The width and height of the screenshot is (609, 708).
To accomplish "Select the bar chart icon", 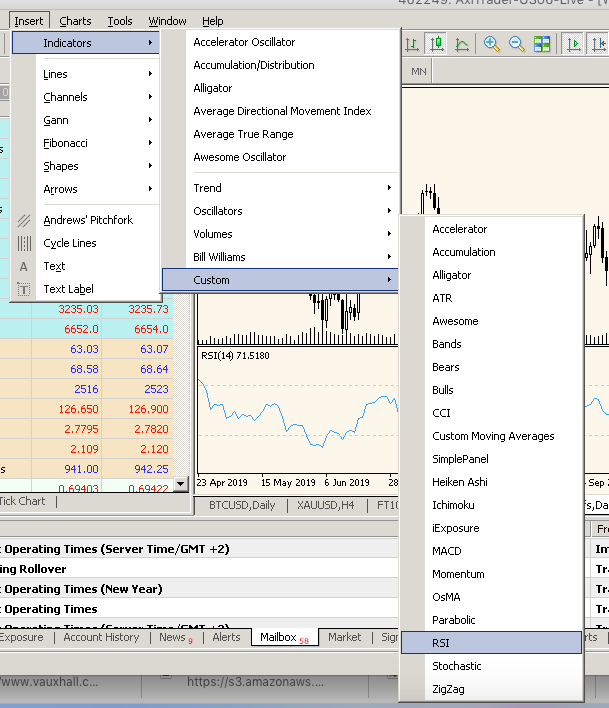I will coord(412,44).
